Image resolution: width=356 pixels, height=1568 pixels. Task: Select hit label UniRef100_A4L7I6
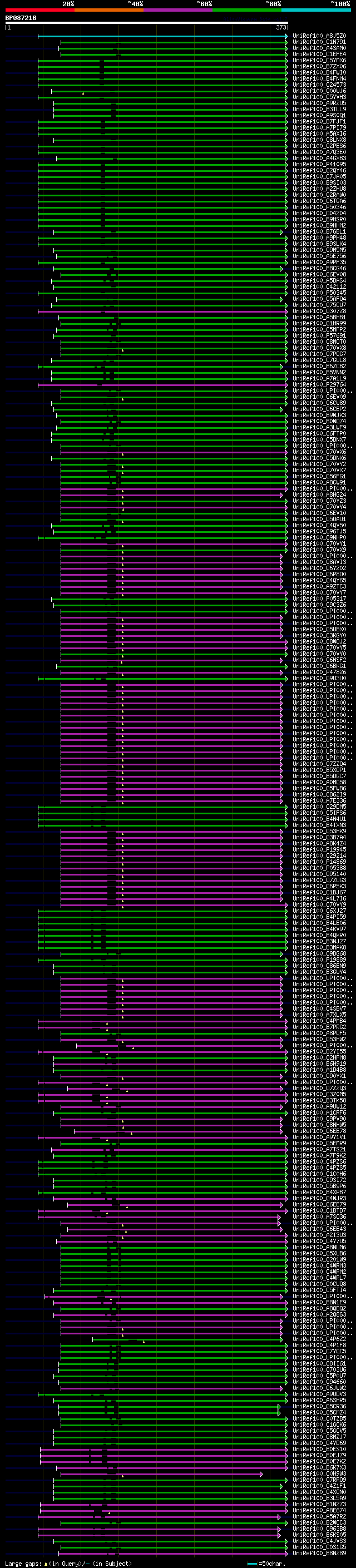pos(319,899)
